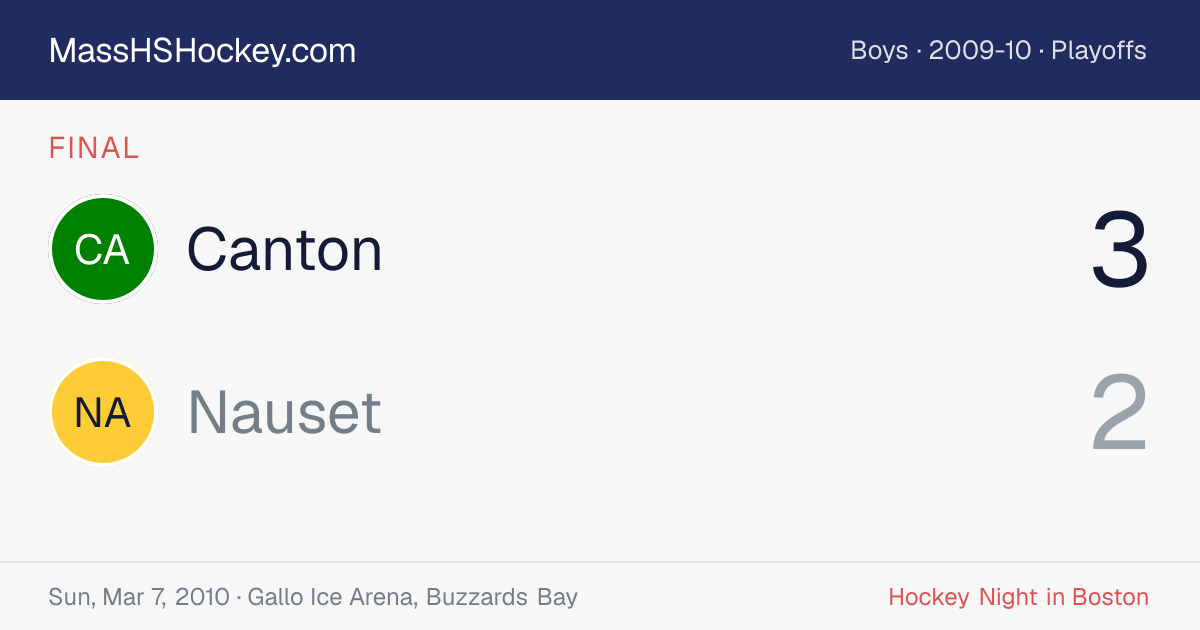This screenshot has height=630, width=1200.
Task: Open the MassHSHockey.com site title
Action: click(x=202, y=51)
